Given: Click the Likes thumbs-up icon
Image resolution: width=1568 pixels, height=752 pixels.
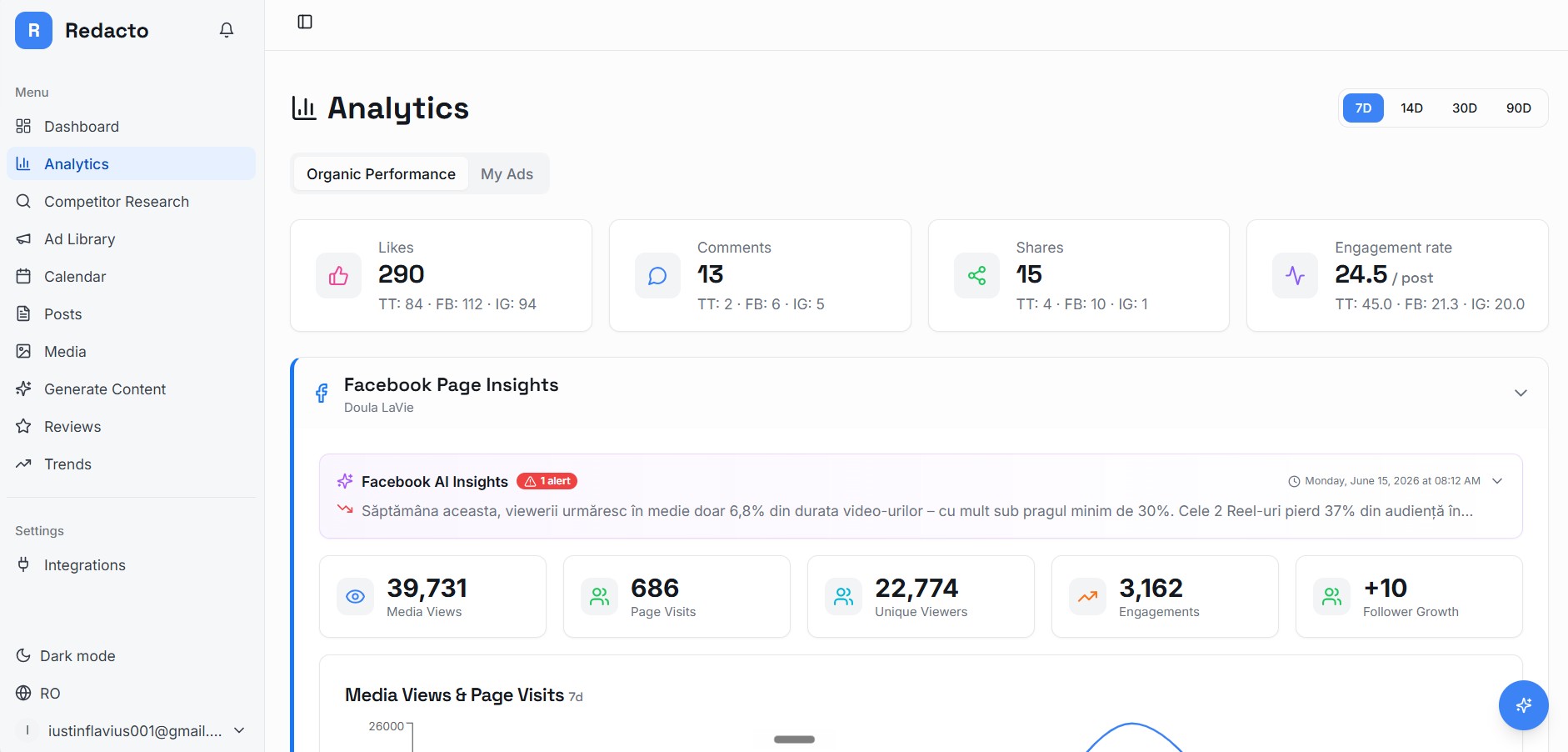Looking at the screenshot, I should tap(338, 276).
